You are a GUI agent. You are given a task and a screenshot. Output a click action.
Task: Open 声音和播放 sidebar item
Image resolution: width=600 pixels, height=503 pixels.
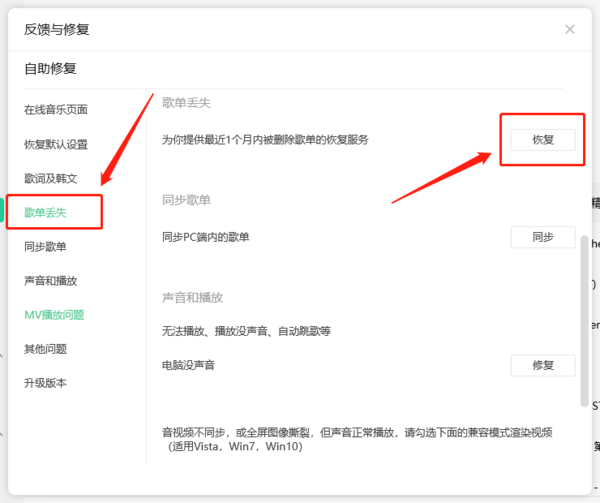click(x=50, y=280)
